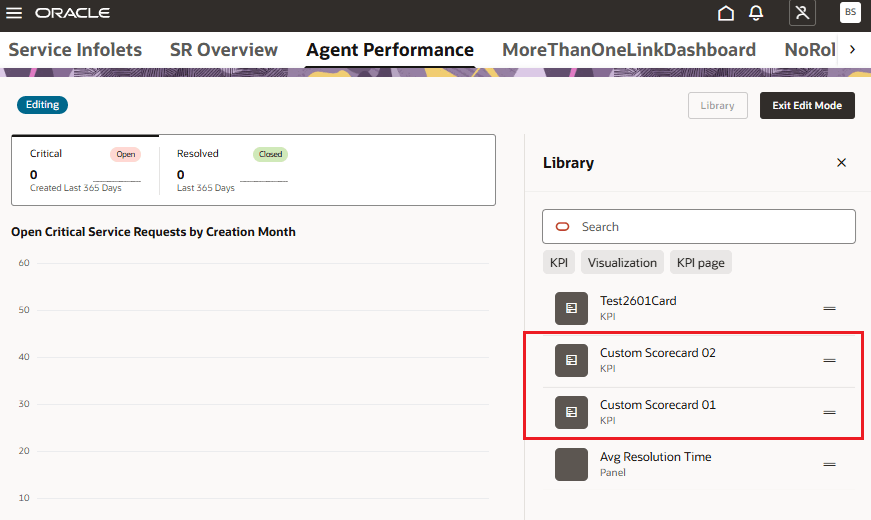Open the hamburger navigation menu
871x520 pixels.
point(14,13)
